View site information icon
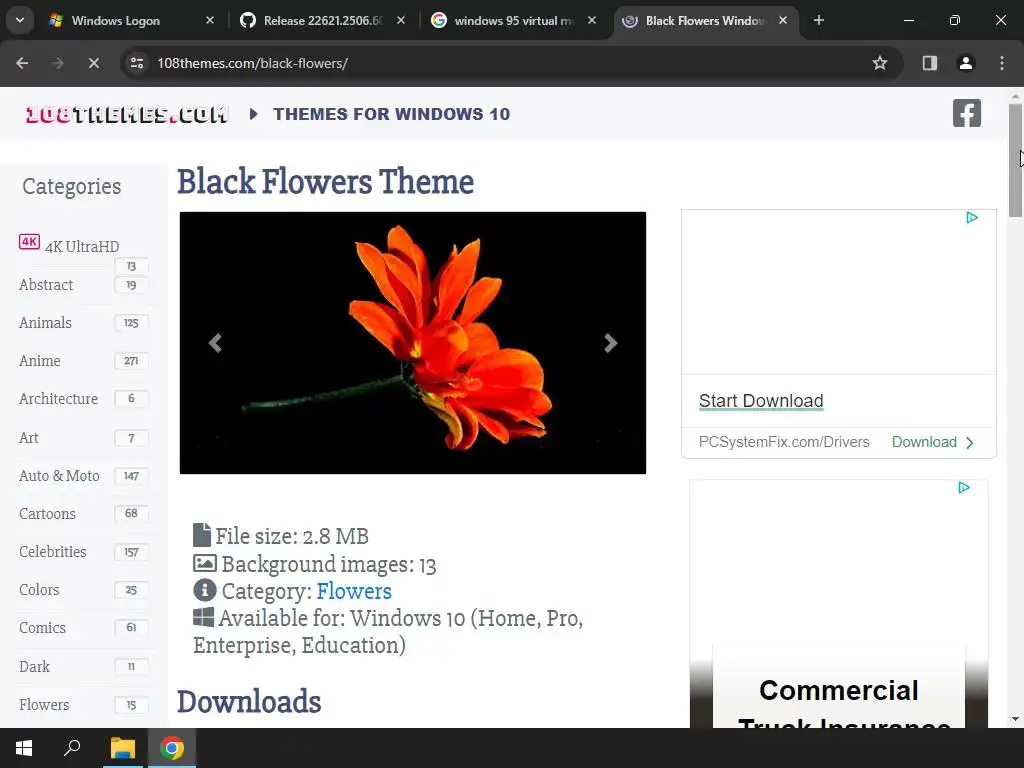The image size is (1024, 768). coord(137,63)
